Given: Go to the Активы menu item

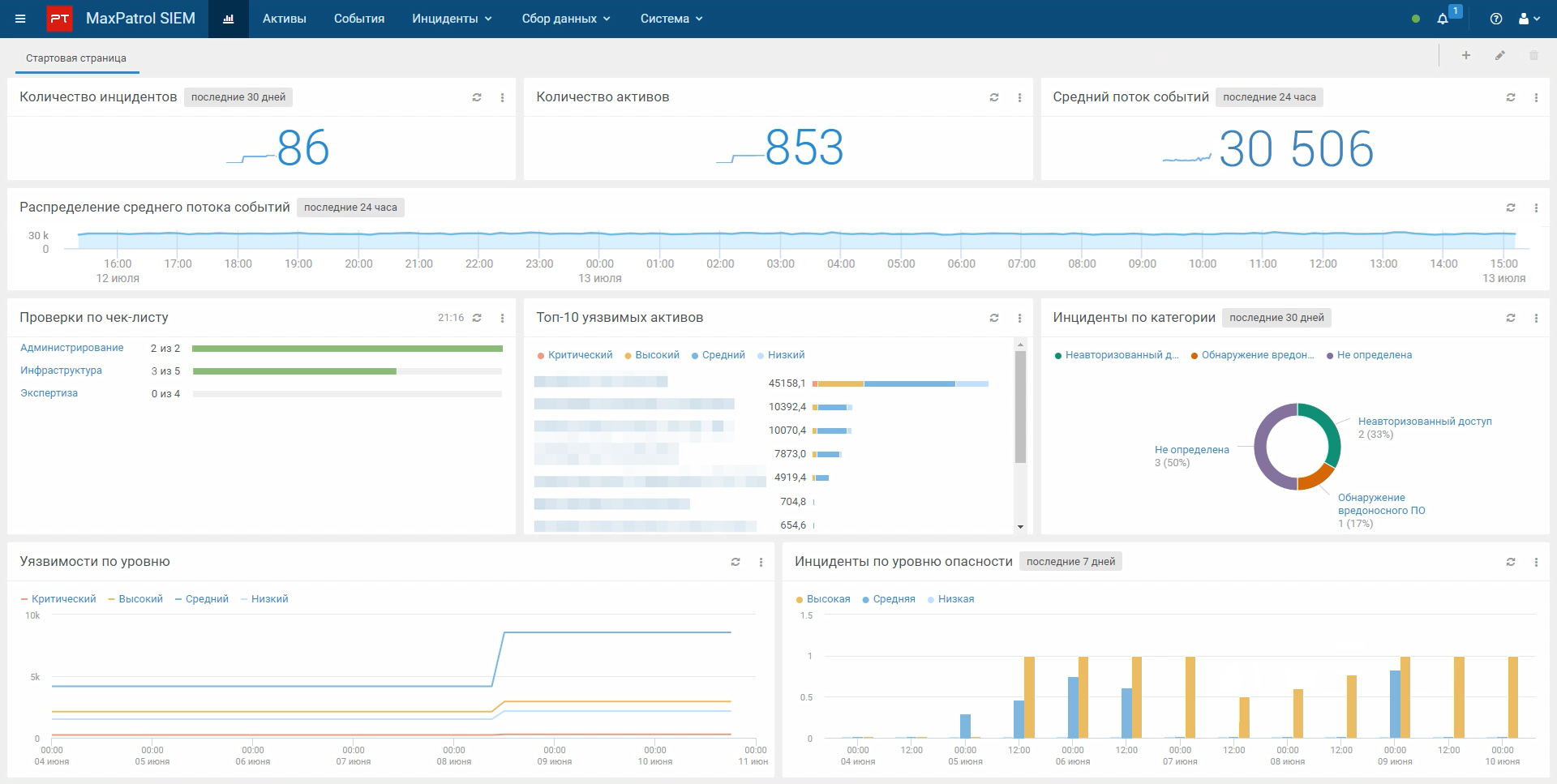Looking at the screenshot, I should (x=284, y=19).
